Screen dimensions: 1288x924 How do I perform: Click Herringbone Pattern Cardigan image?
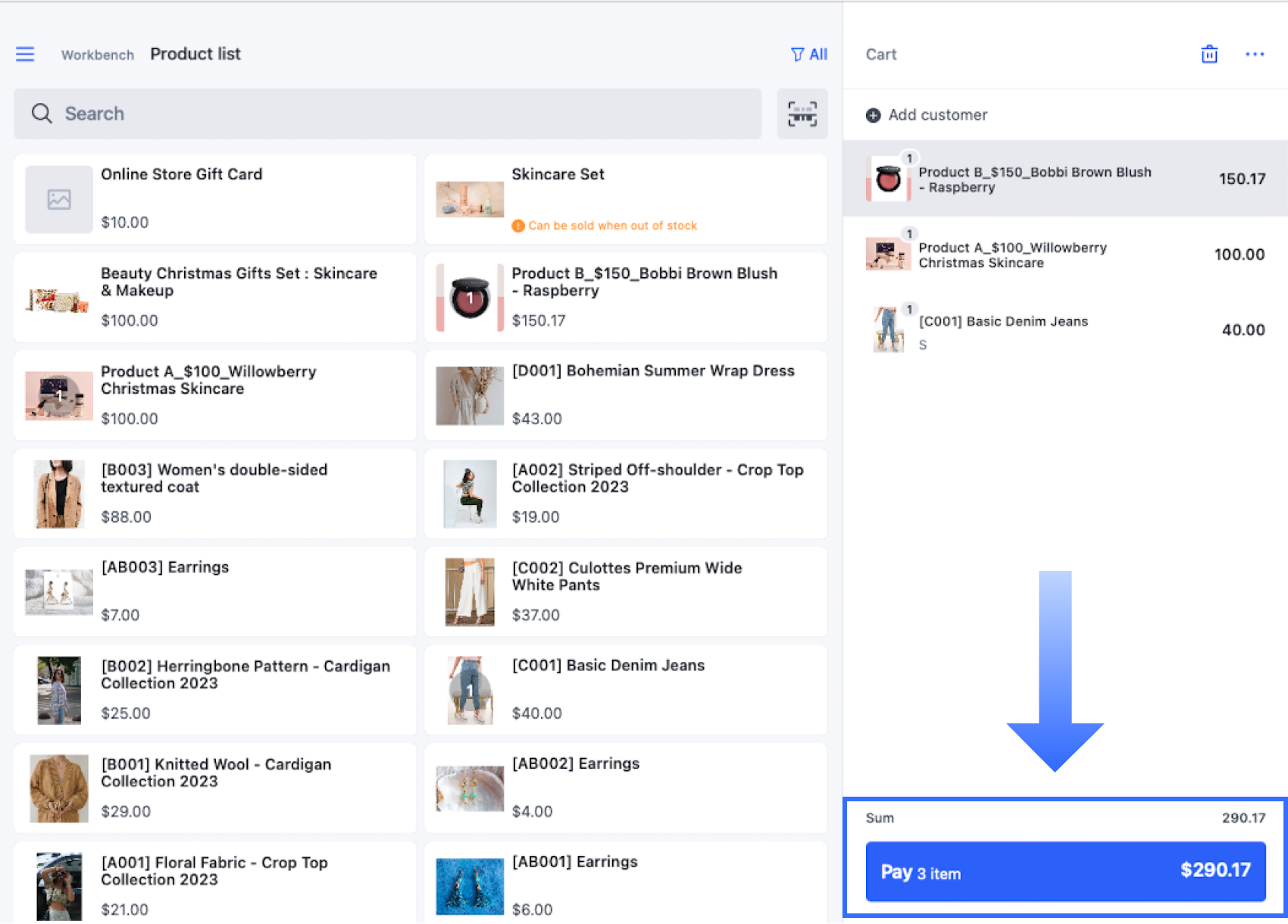[59, 691]
